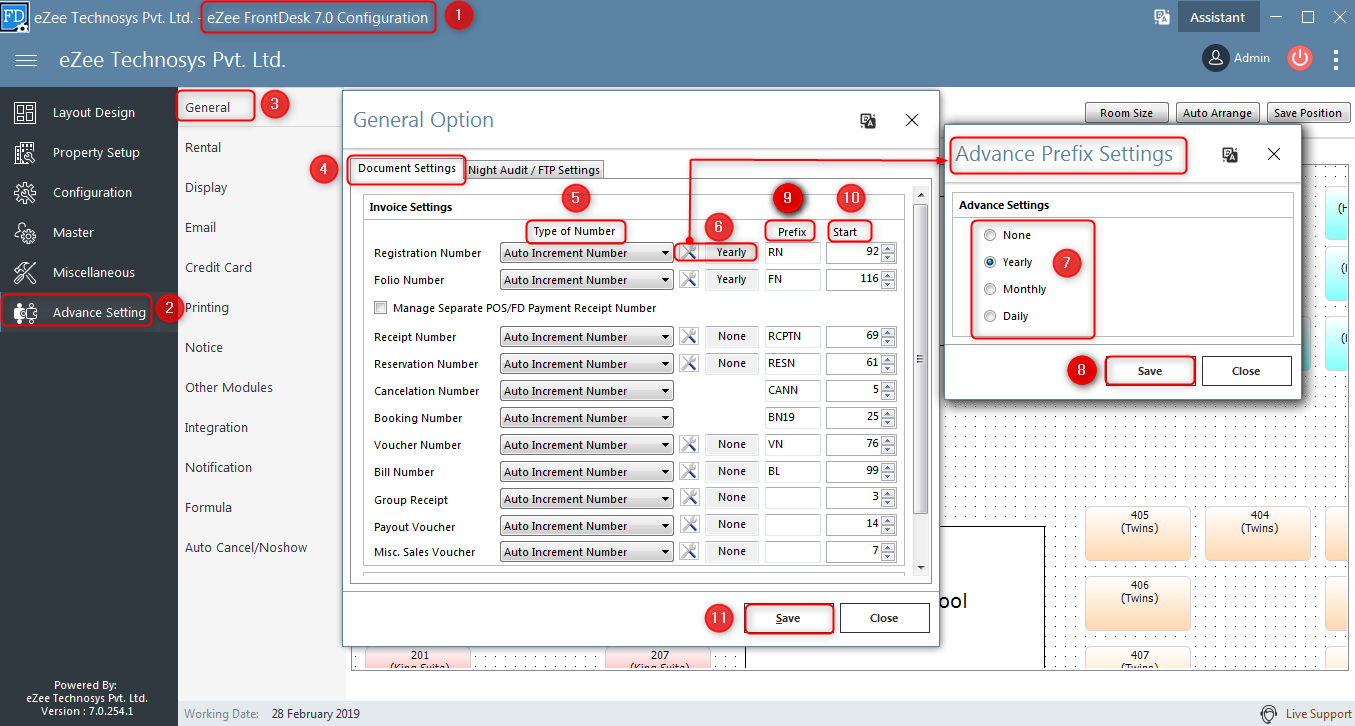Select Rental in the settings list
This screenshot has height=726, width=1355.
click(203, 147)
